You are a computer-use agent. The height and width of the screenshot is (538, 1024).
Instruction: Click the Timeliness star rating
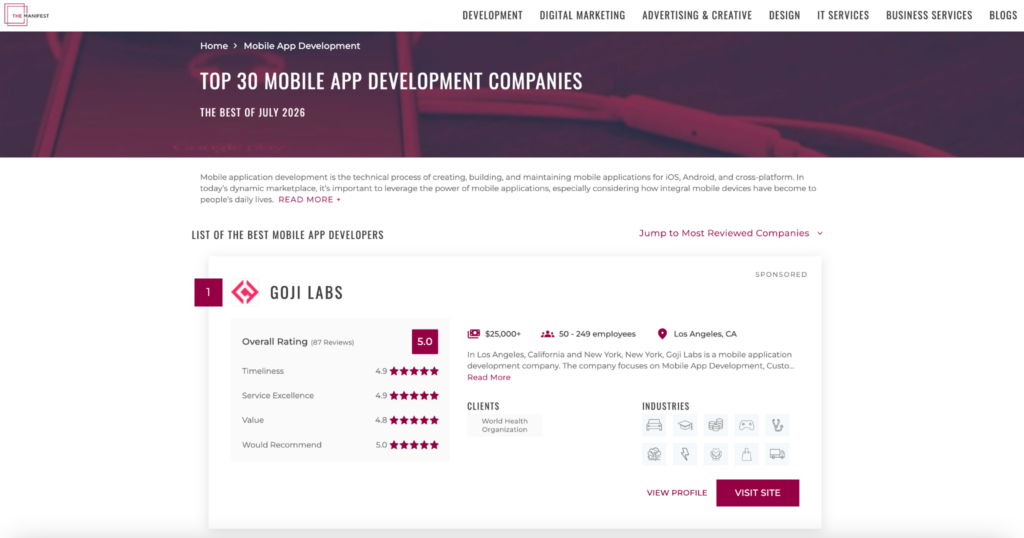coord(414,371)
